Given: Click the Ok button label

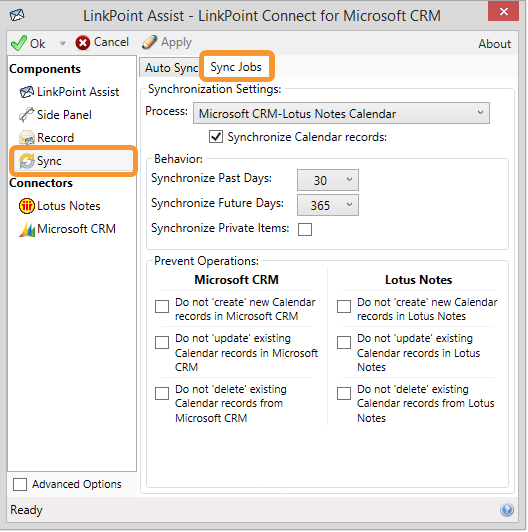Looking at the screenshot, I should [x=37, y=44].
